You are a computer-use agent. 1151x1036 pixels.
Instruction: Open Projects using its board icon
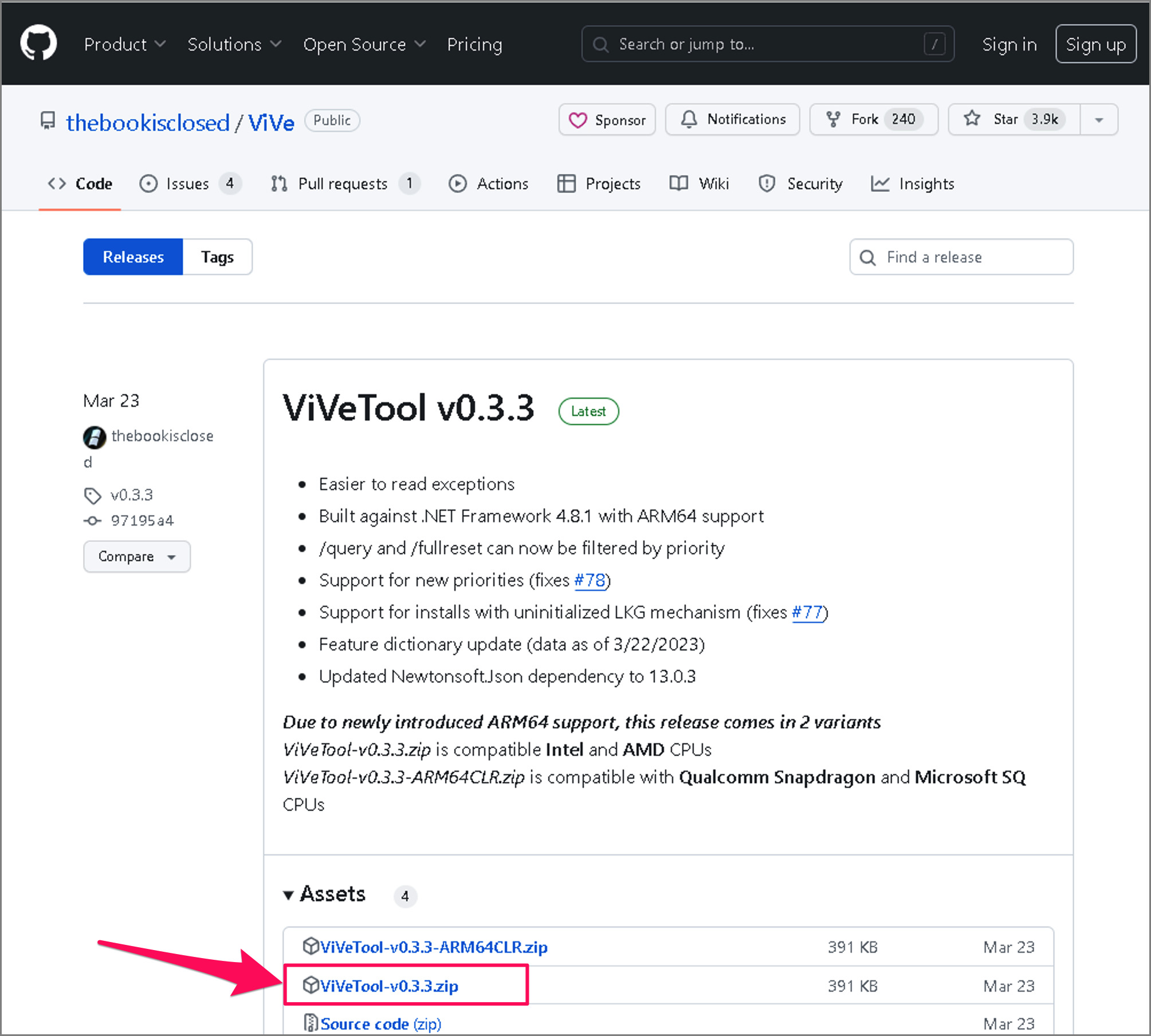point(566,183)
